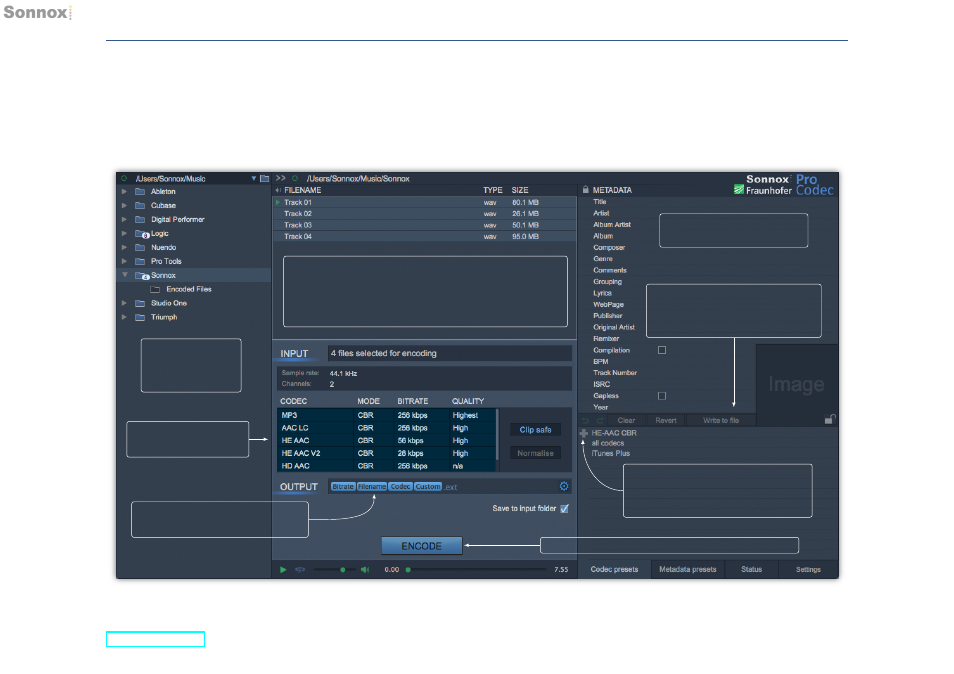954x674 pixels.
Task: Click the metadata undo arrow icon
Action: (586, 420)
